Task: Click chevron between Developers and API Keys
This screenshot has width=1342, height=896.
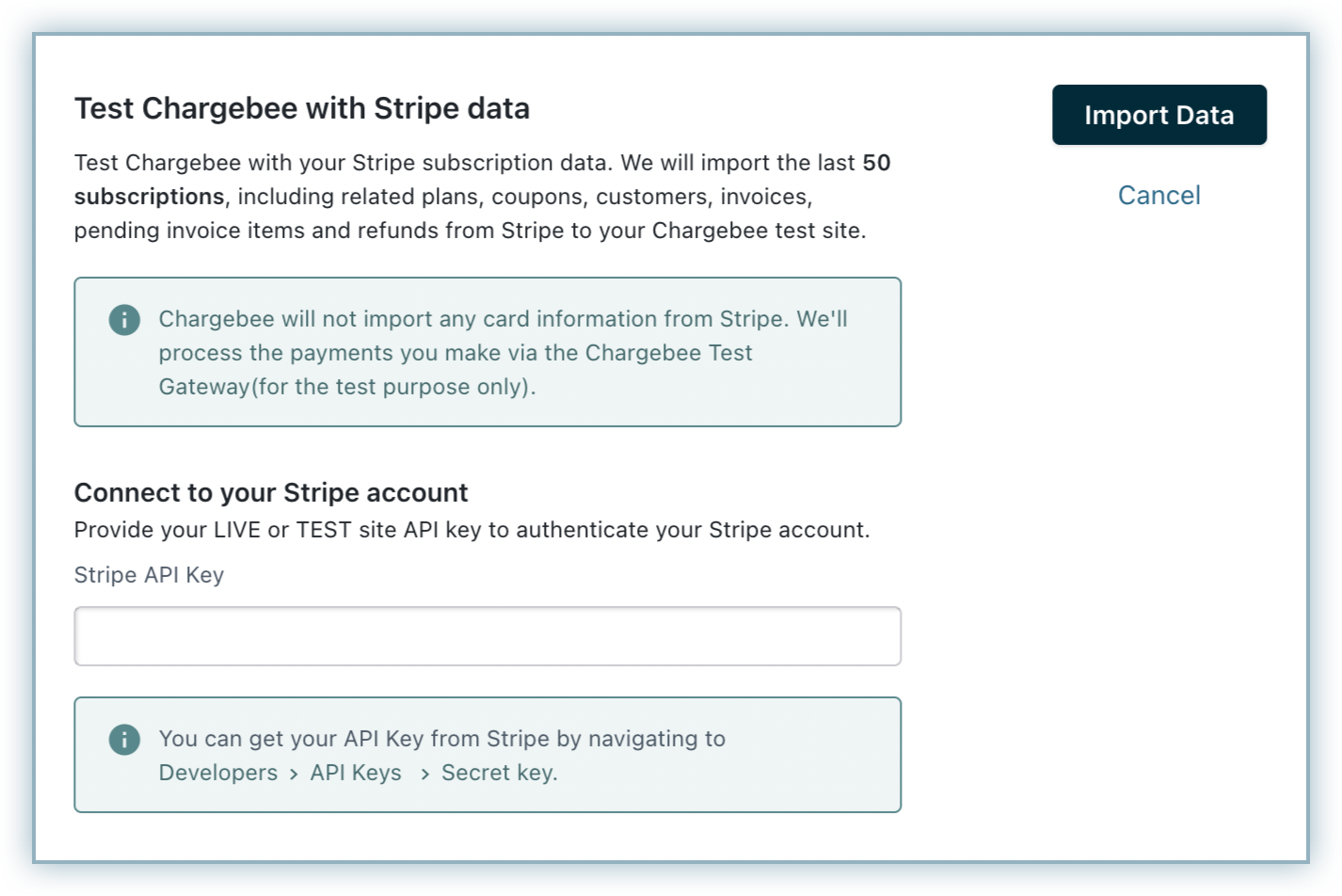Action: (294, 774)
